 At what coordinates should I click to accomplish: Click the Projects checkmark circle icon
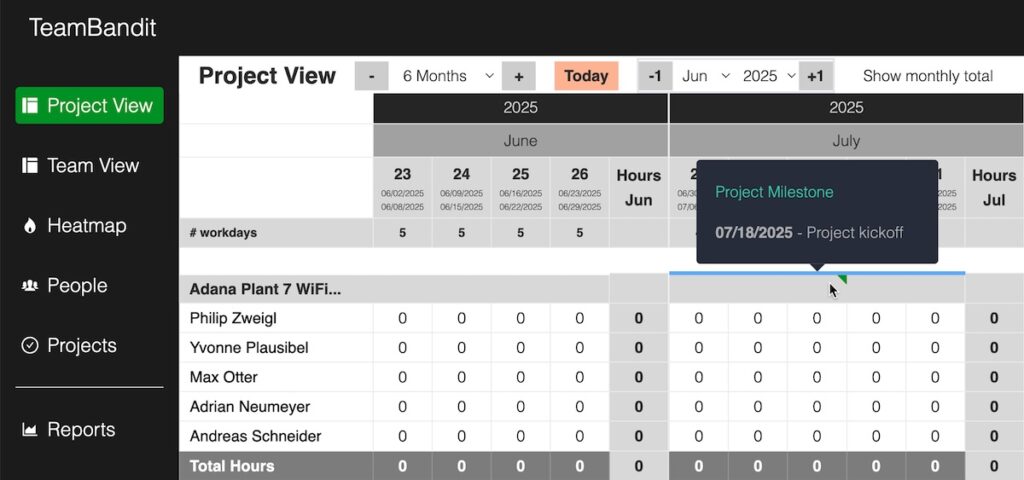(30, 346)
